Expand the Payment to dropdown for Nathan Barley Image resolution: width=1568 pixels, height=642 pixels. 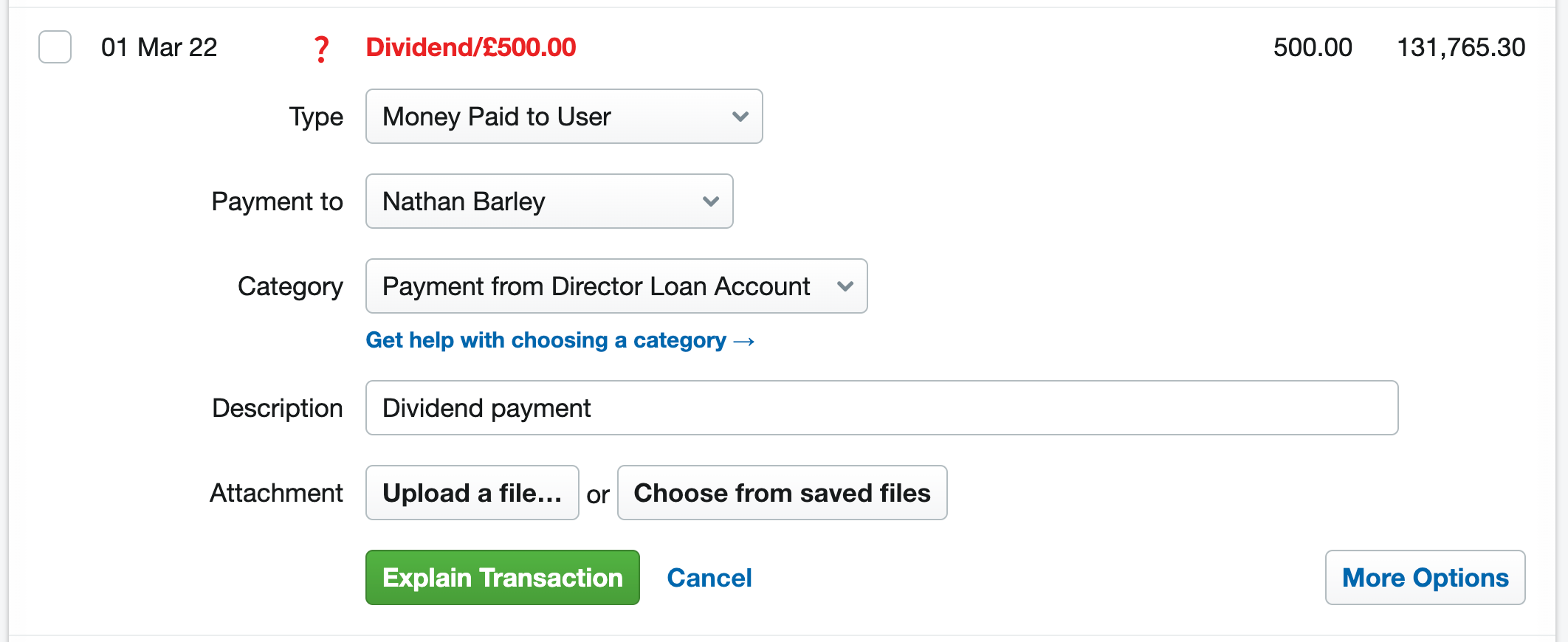tap(549, 201)
